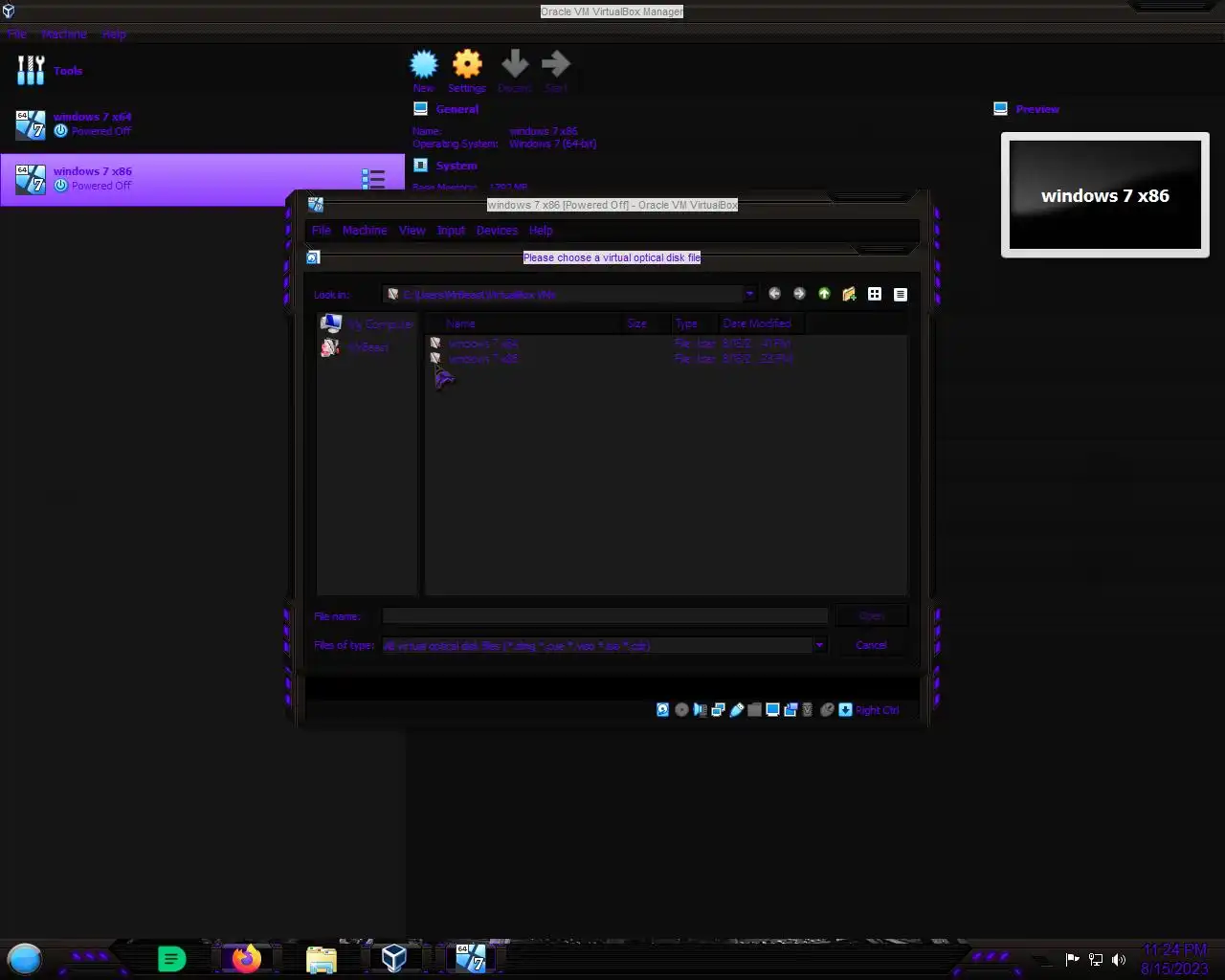Click the Right Ctrl host key label
Image resolution: width=1225 pixels, height=980 pixels.
coord(878,710)
